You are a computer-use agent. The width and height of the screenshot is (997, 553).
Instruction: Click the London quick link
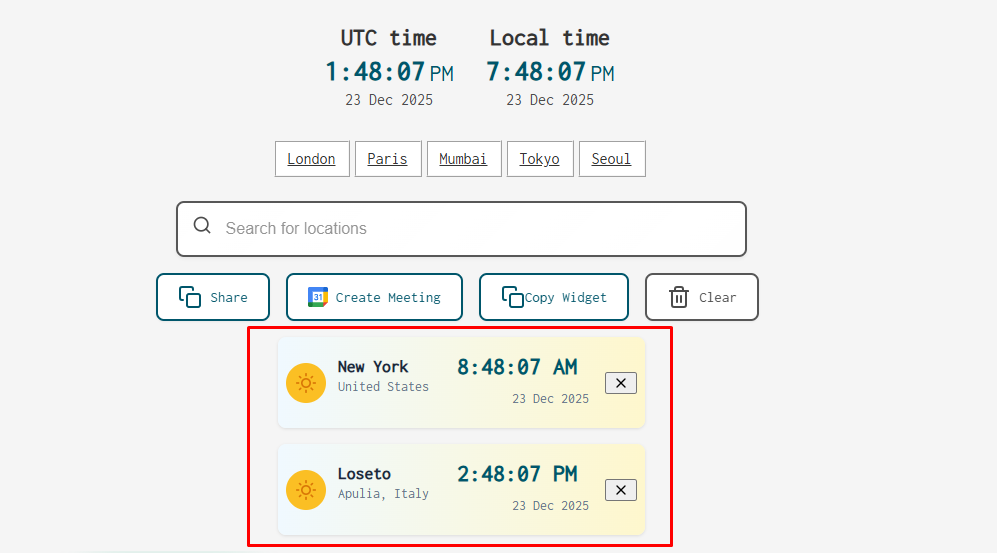coord(312,159)
